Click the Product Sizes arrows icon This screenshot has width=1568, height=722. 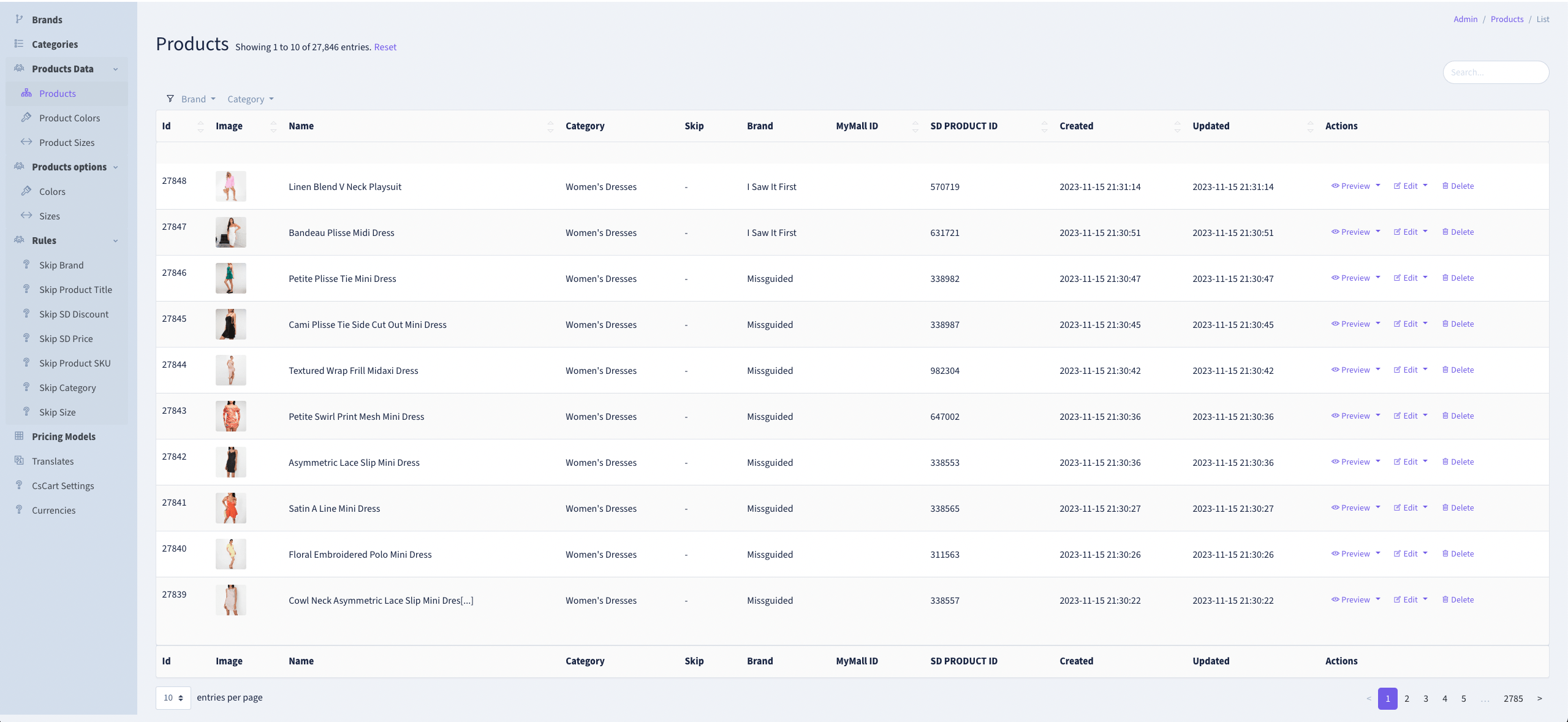pos(26,142)
